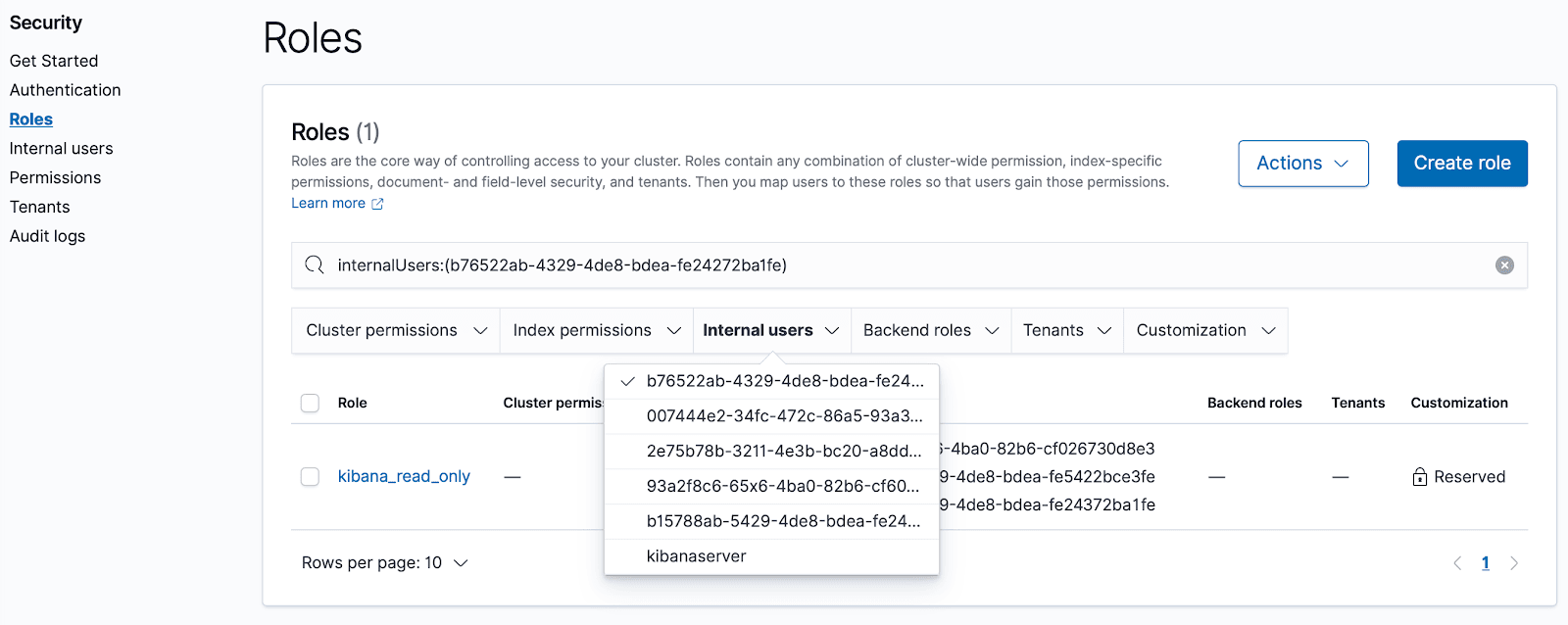Open Audit logs in the sidebar
Viewport: 1568px width, 625px height.
[x=47, y=236]
